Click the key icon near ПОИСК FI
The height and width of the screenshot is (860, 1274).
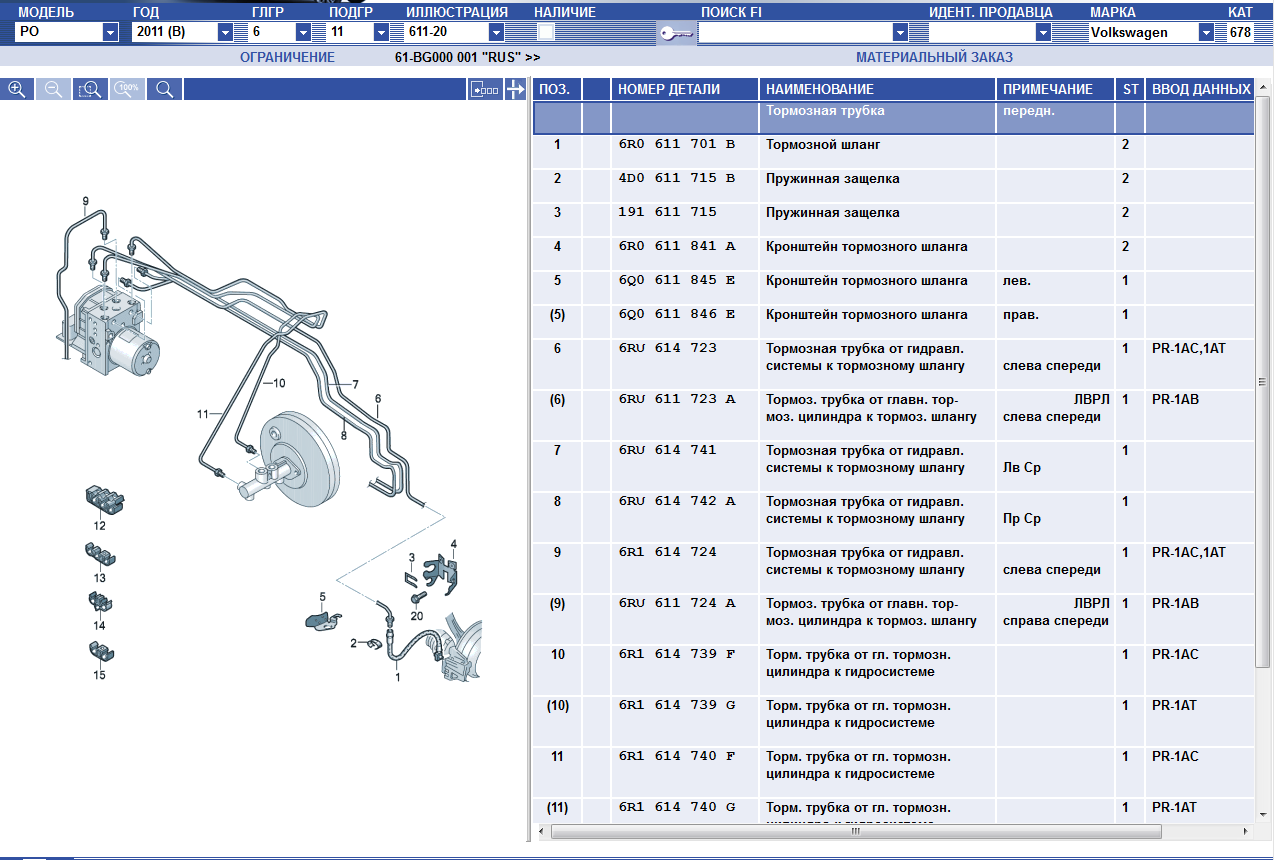pyautogui.click(x=676, y=33)
